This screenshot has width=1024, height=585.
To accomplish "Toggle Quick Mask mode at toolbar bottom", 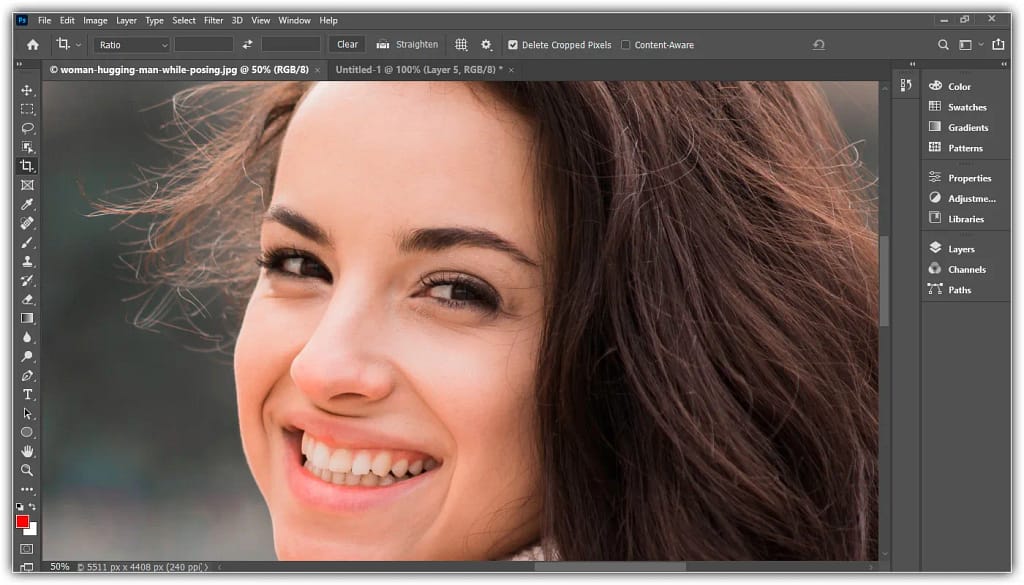I will [27, 548].
